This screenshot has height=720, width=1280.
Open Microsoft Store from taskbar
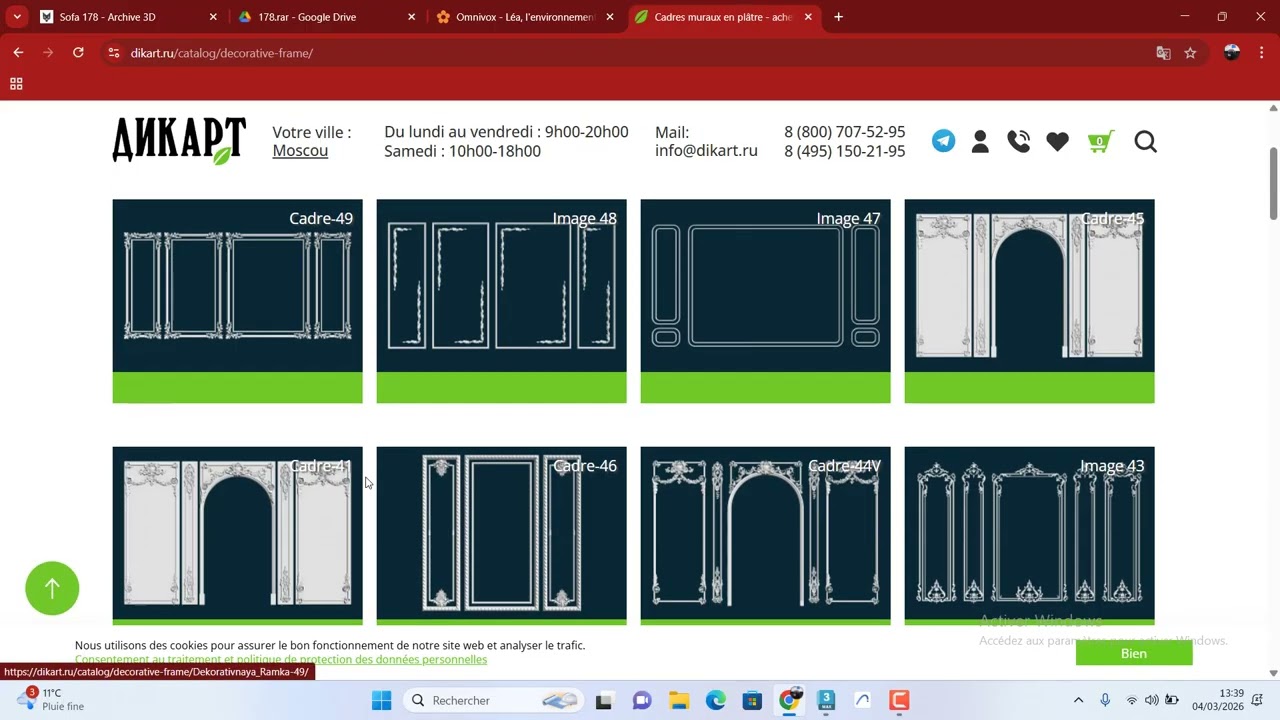pyautogui.click(x=752, y=700)
